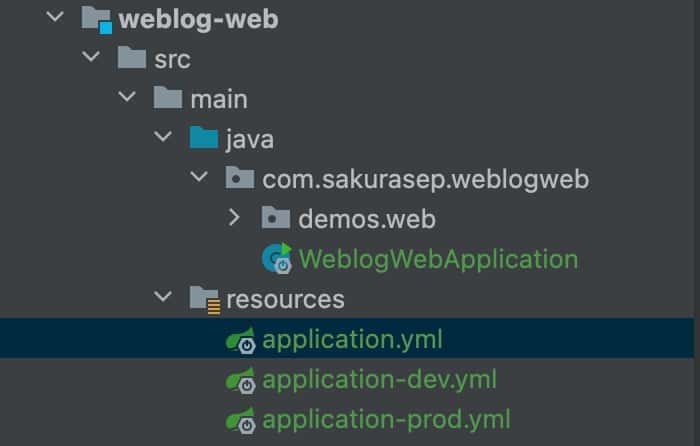Click the com.sakurasep.weblogweb package icon
Viewport: 700px width, 446px height.
[x=239, y=179]
